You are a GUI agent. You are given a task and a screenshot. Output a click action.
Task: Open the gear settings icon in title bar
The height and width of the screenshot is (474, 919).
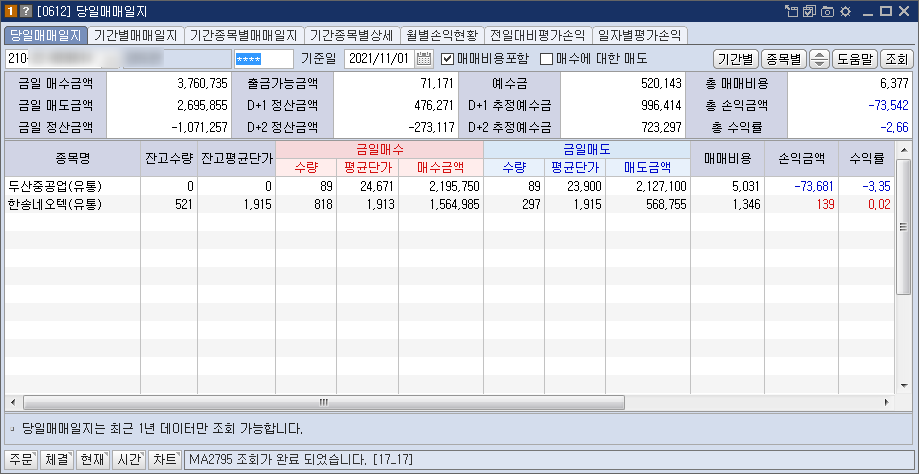[x=845, y=11]
